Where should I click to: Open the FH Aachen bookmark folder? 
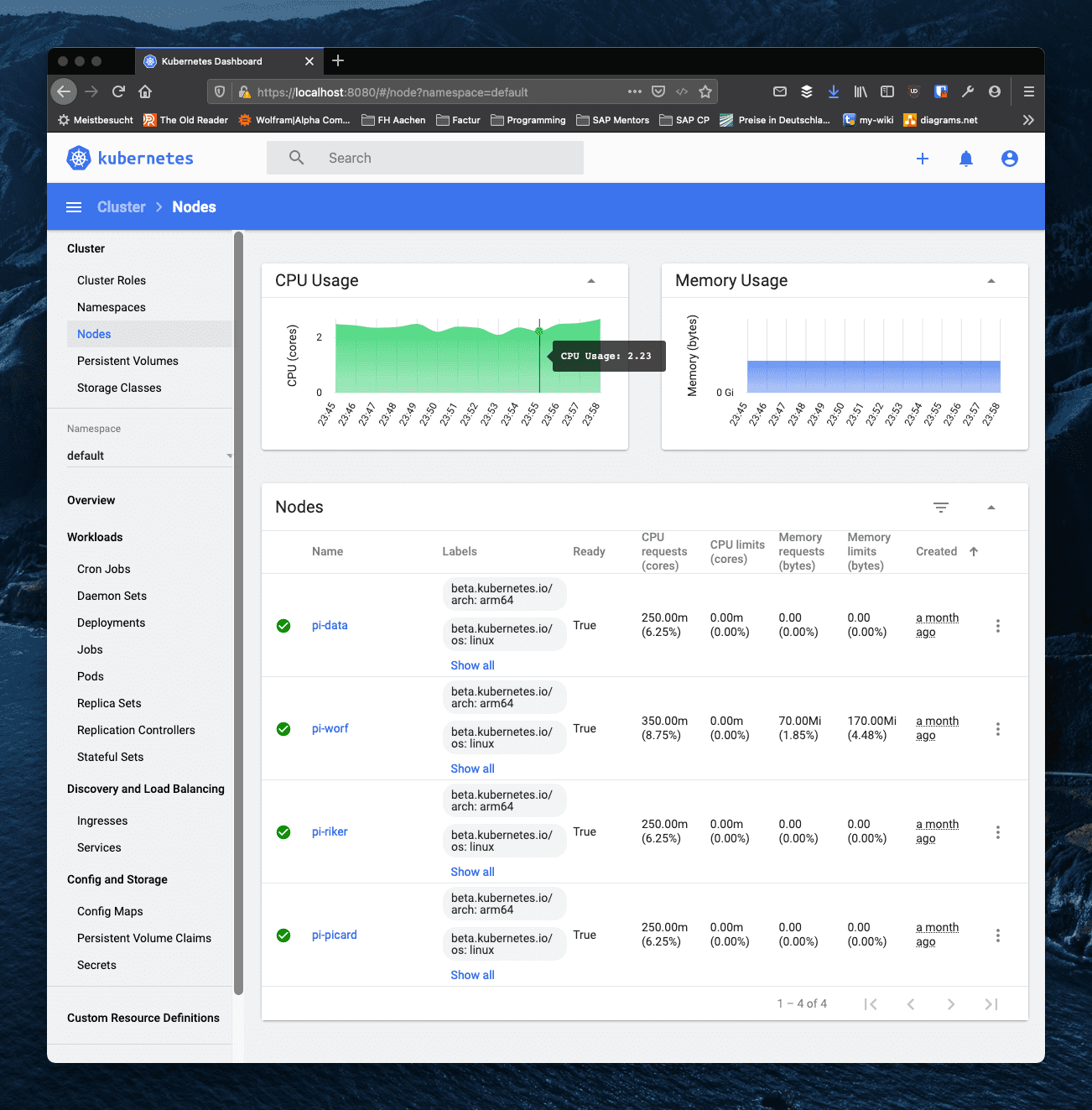[393, 120]
